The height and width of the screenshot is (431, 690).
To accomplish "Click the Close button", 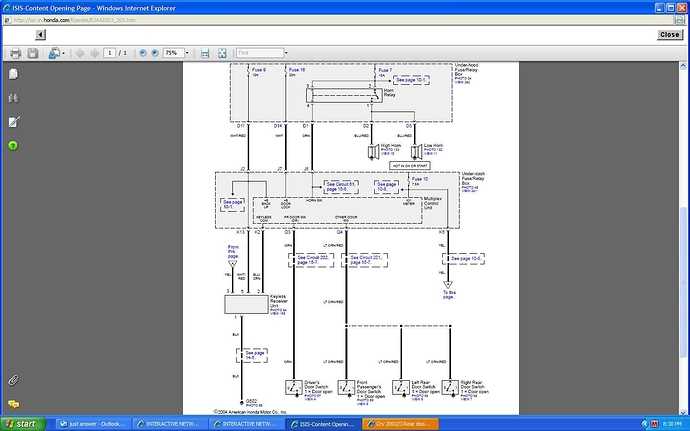I will pyautogui.click(x=670, y=34).
